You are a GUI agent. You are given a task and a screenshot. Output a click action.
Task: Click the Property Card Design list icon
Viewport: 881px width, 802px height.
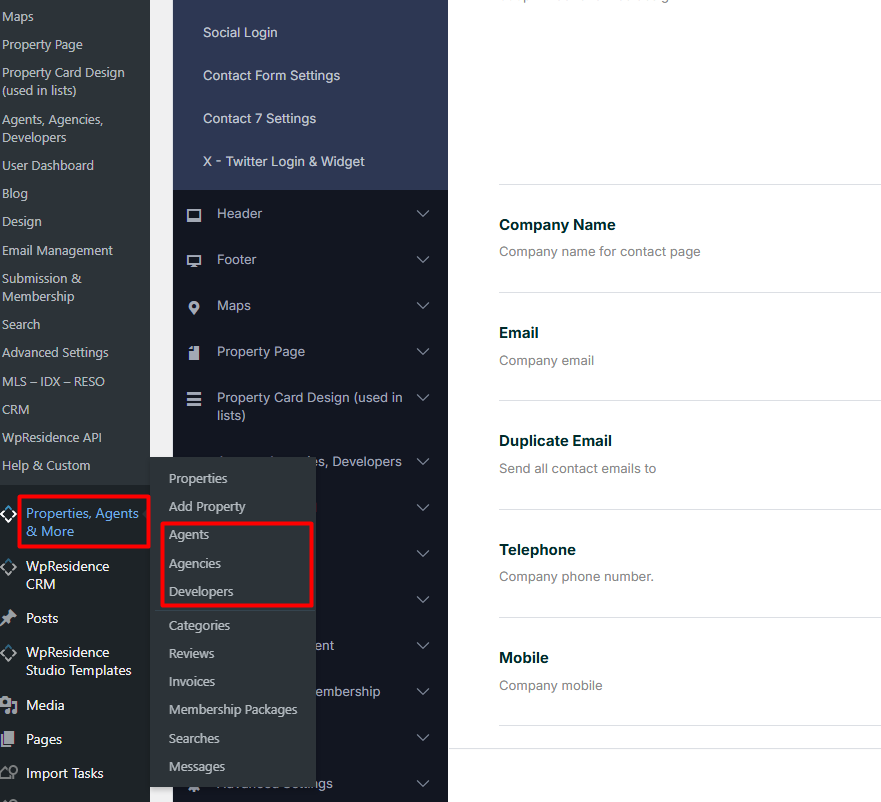(x=194, y=399)
